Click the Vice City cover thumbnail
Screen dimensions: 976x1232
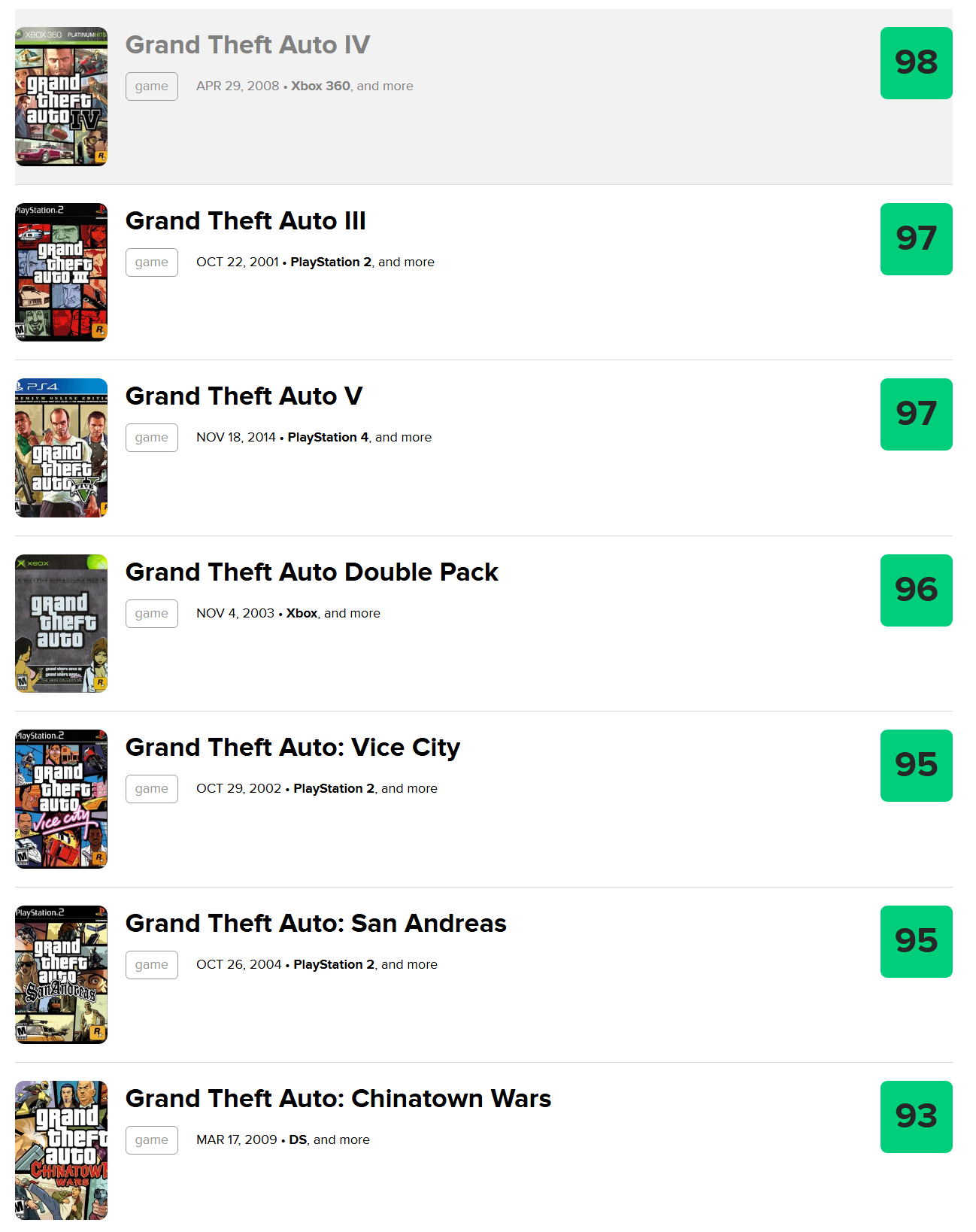coord(61,799)
